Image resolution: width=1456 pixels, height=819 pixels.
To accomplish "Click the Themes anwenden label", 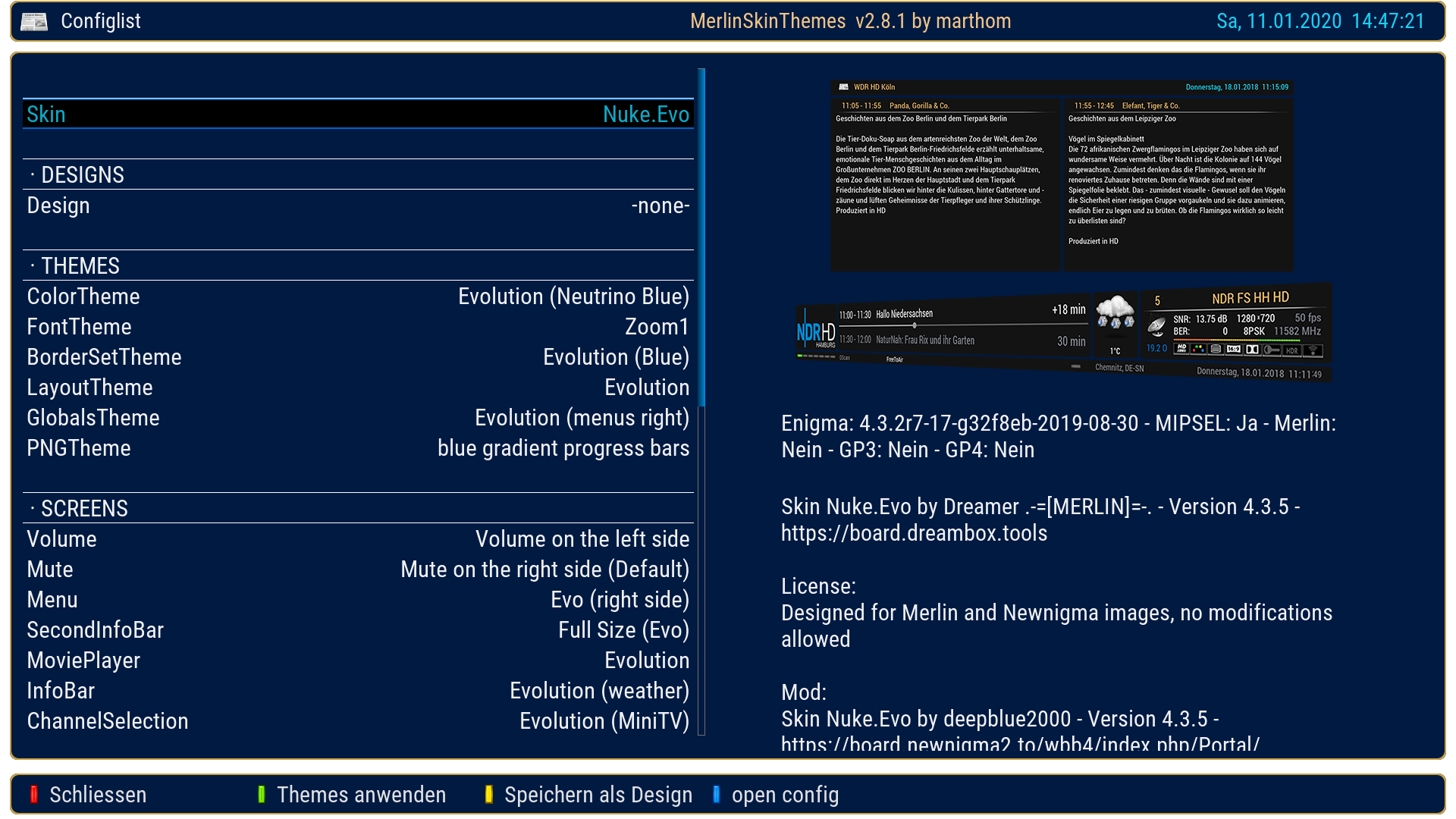I will [x=361, y=795].
